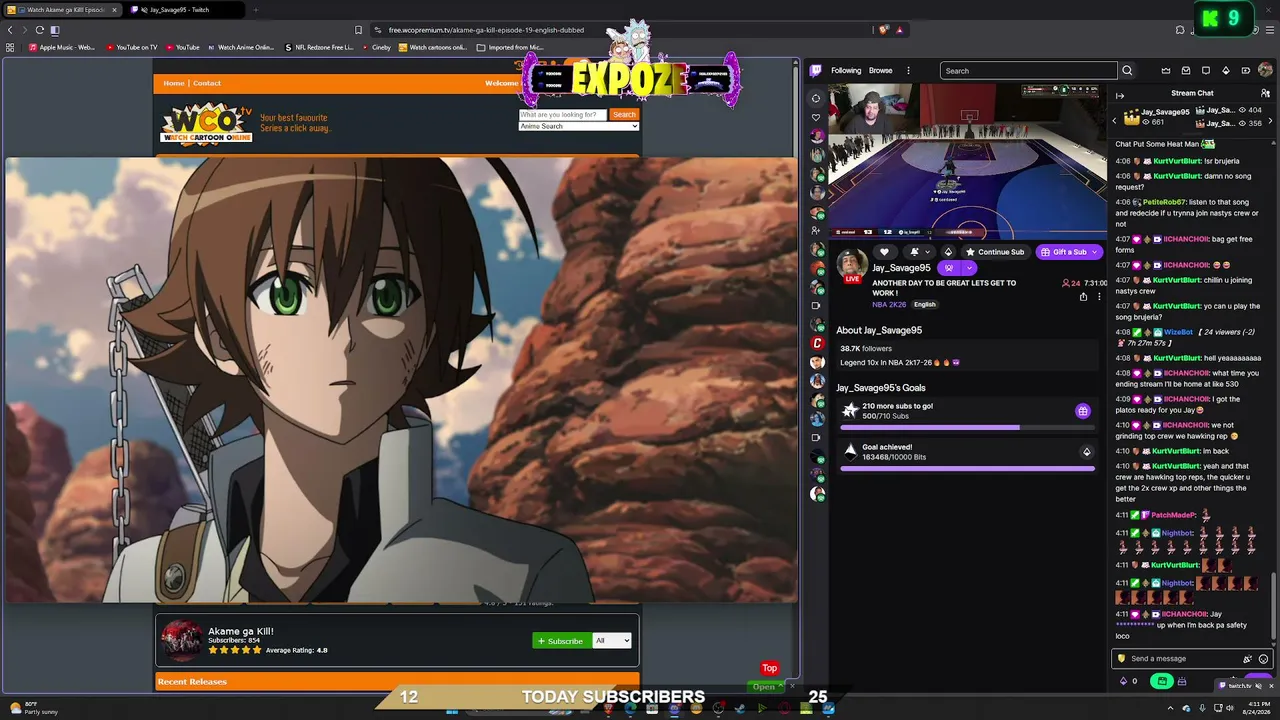This screenshot has height=720, width=1280.
Task: Open the NFL Redzone bookmark
Action: click(319, 47)
